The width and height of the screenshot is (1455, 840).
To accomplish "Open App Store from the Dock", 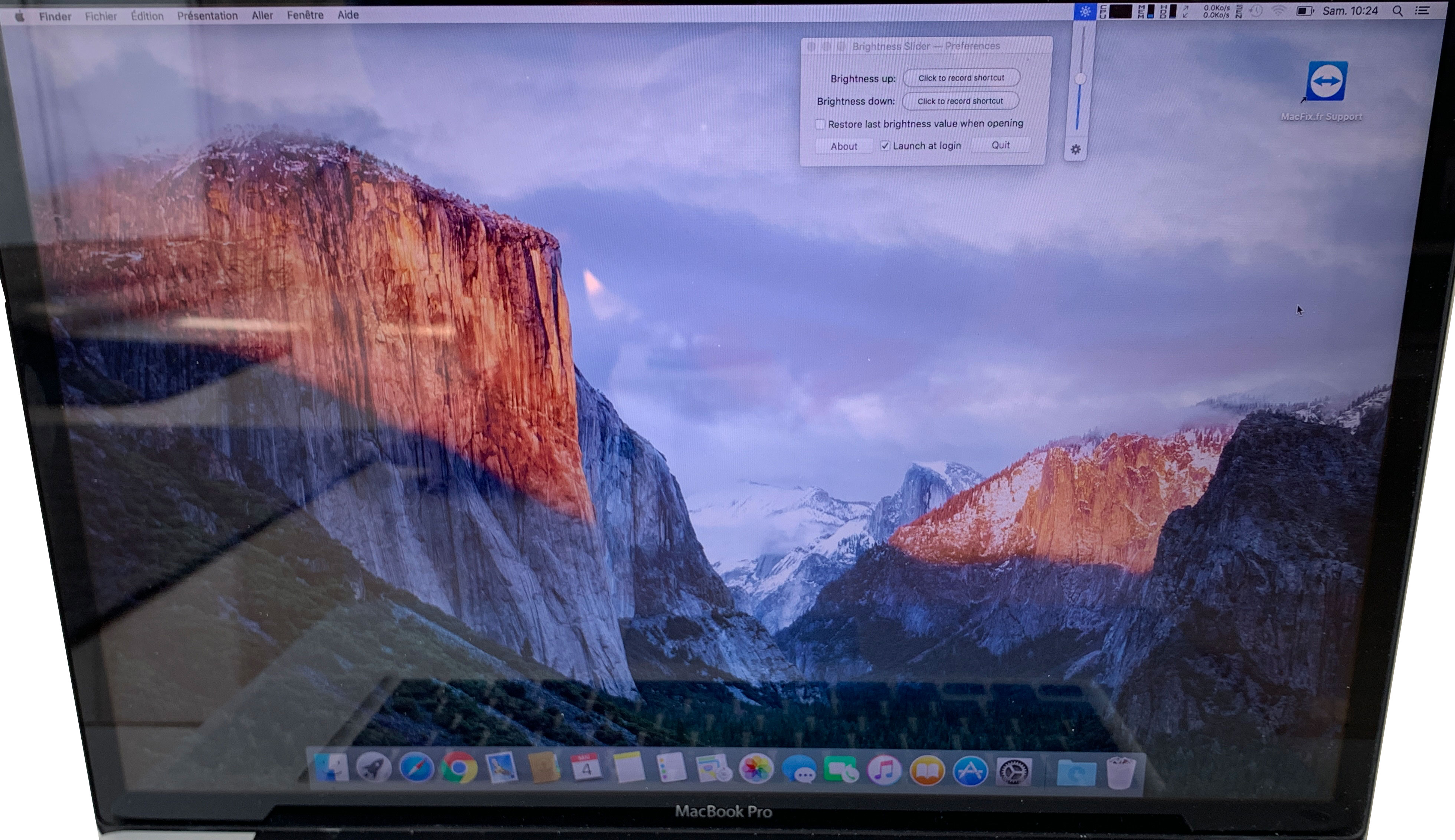I will pyautogui.click(x=970, y=771).
